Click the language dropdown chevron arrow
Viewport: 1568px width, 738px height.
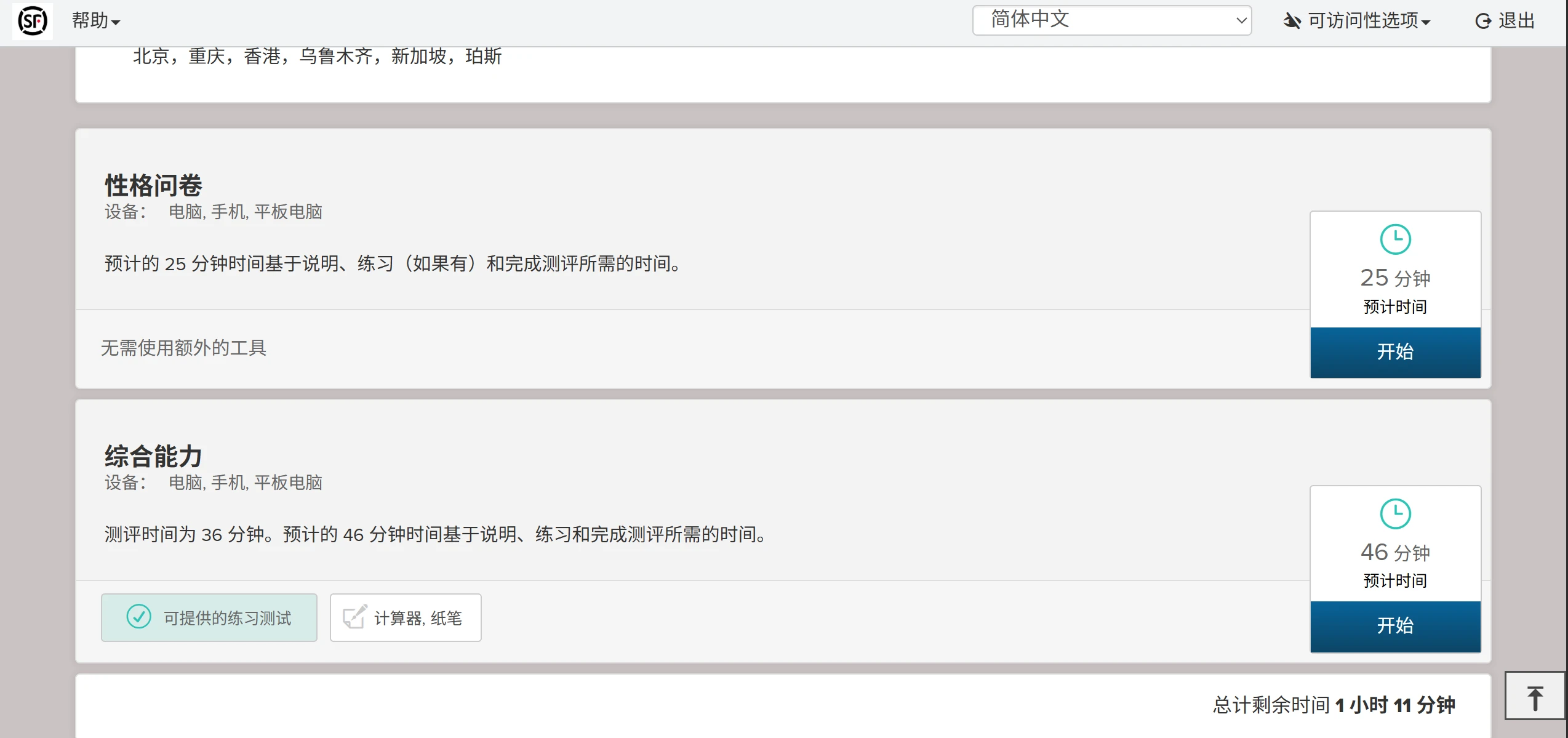[1241, 20]
